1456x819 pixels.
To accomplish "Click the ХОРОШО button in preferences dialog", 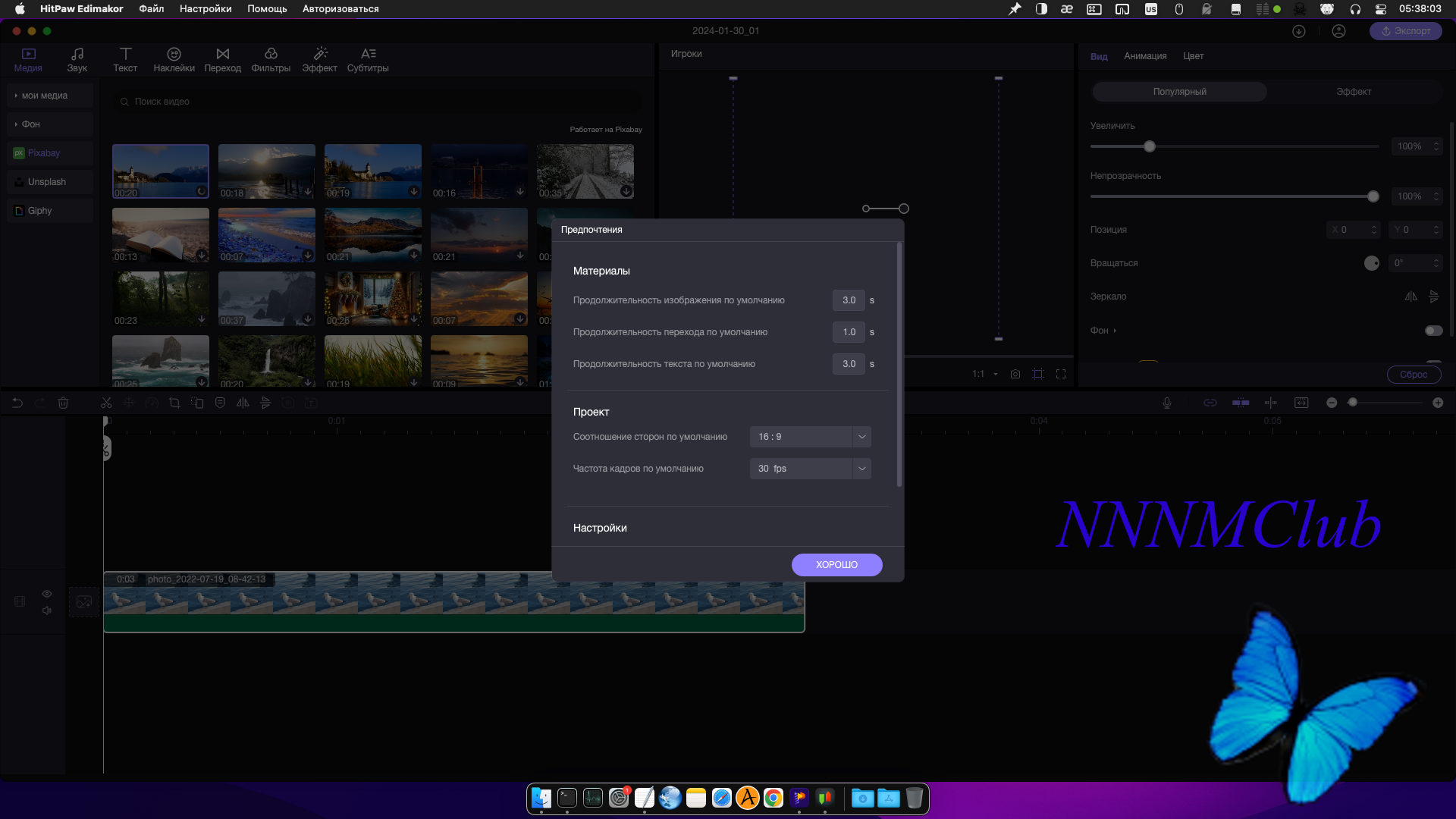I will pos(836,565).
